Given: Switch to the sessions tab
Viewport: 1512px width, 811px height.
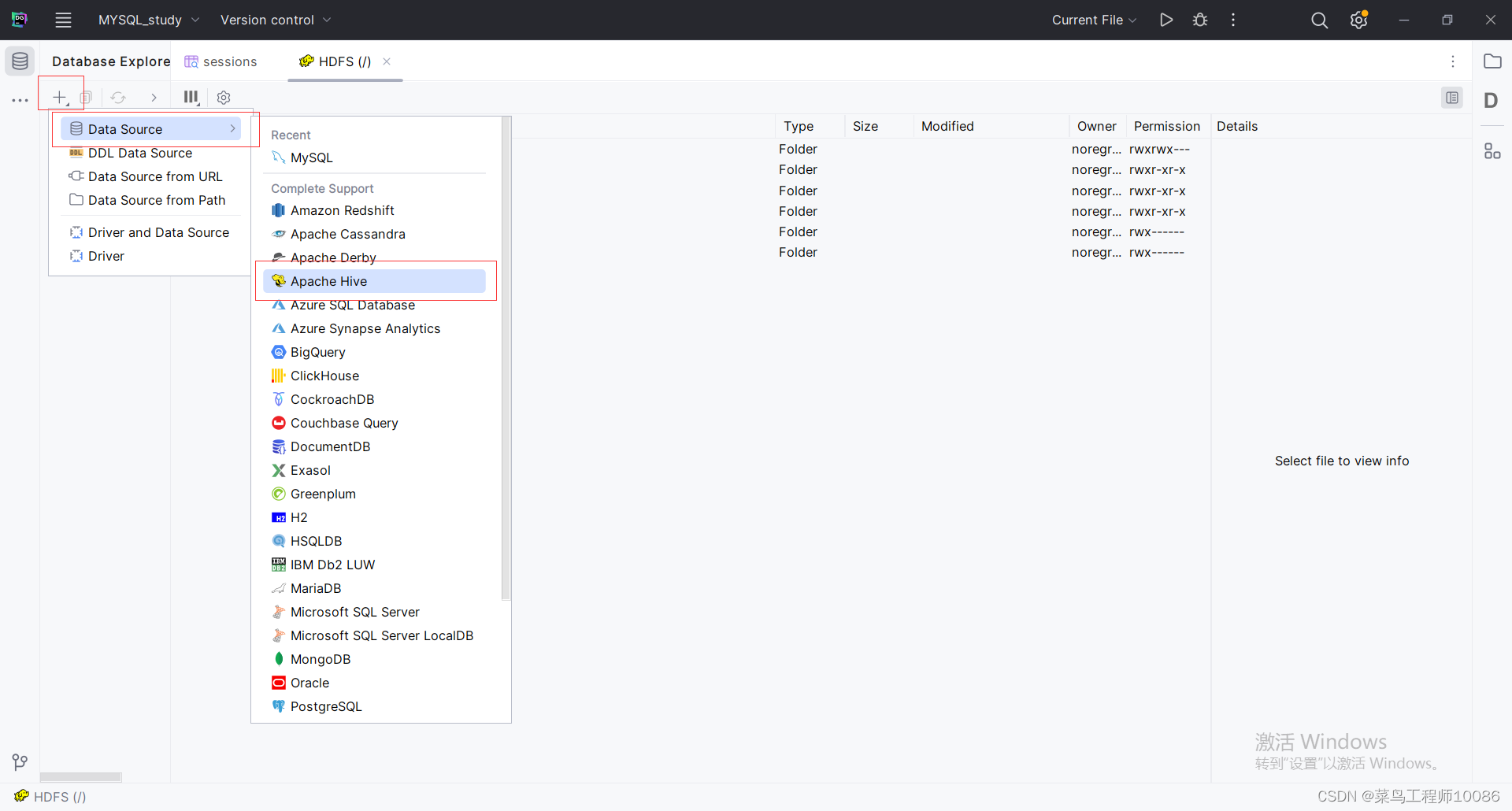Looking at the screenshot, I should 221,61.
